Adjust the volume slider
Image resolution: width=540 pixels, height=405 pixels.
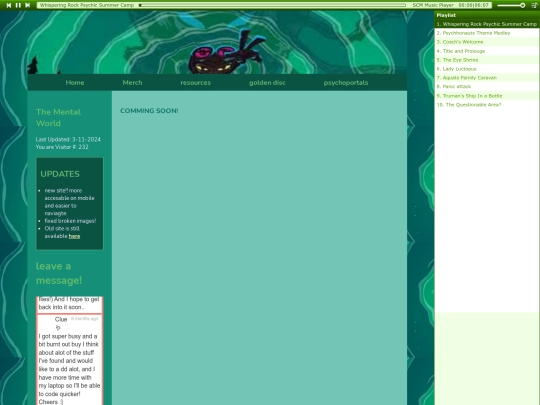(x=511, y=5)
